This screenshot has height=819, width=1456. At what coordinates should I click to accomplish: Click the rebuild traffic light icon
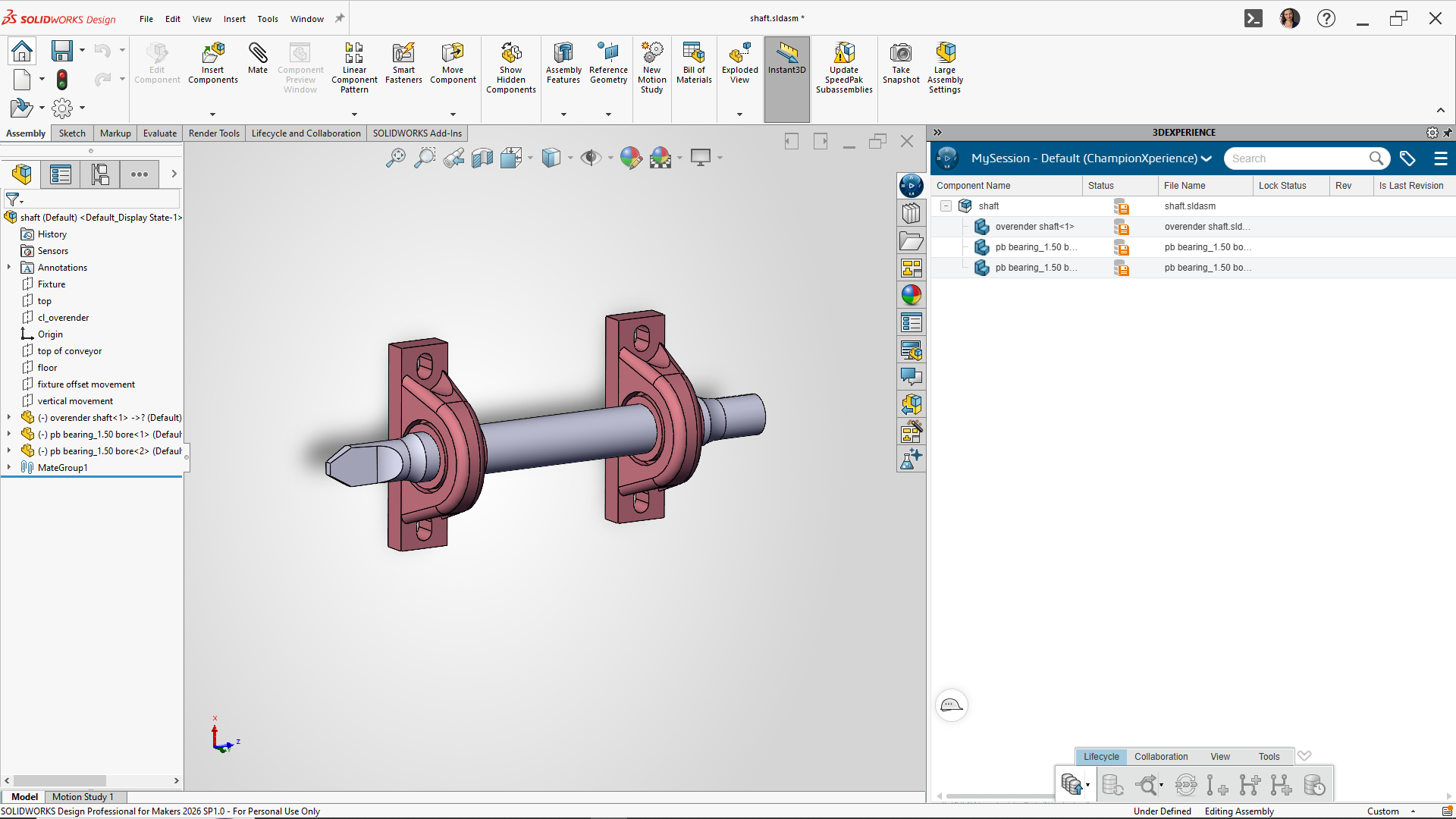coord(62,80)
